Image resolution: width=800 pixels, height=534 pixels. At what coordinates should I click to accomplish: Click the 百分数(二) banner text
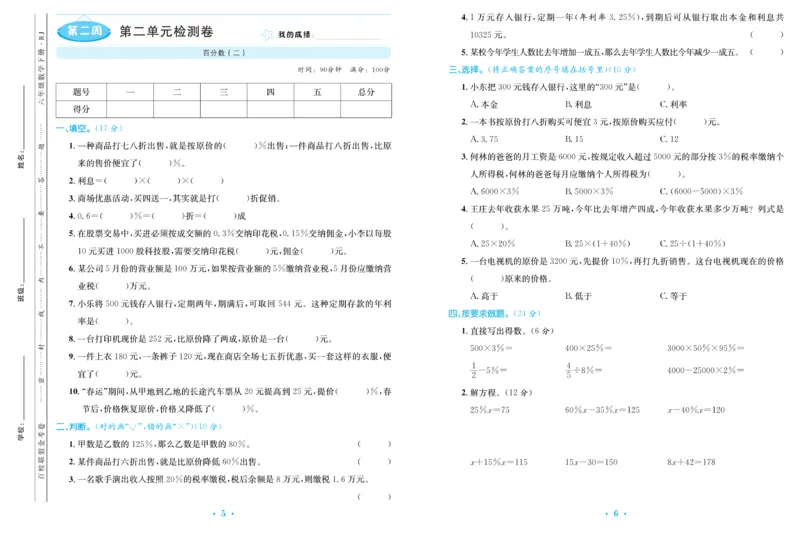pos(223,53)
